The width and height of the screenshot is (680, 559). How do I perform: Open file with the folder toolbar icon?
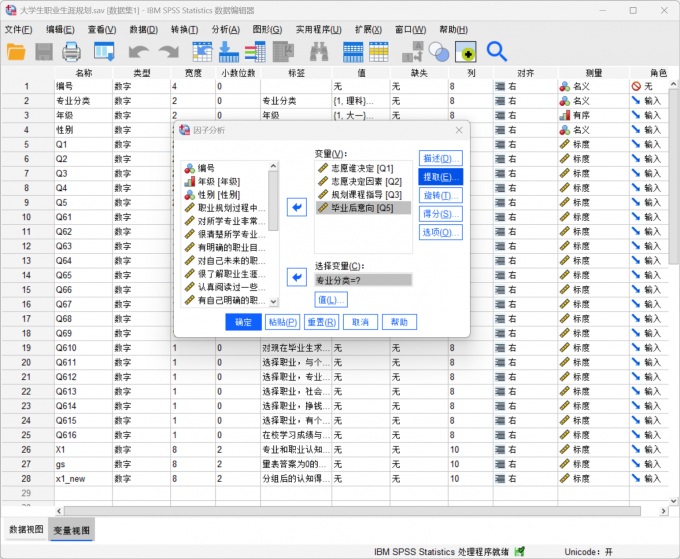coord(16,52)
